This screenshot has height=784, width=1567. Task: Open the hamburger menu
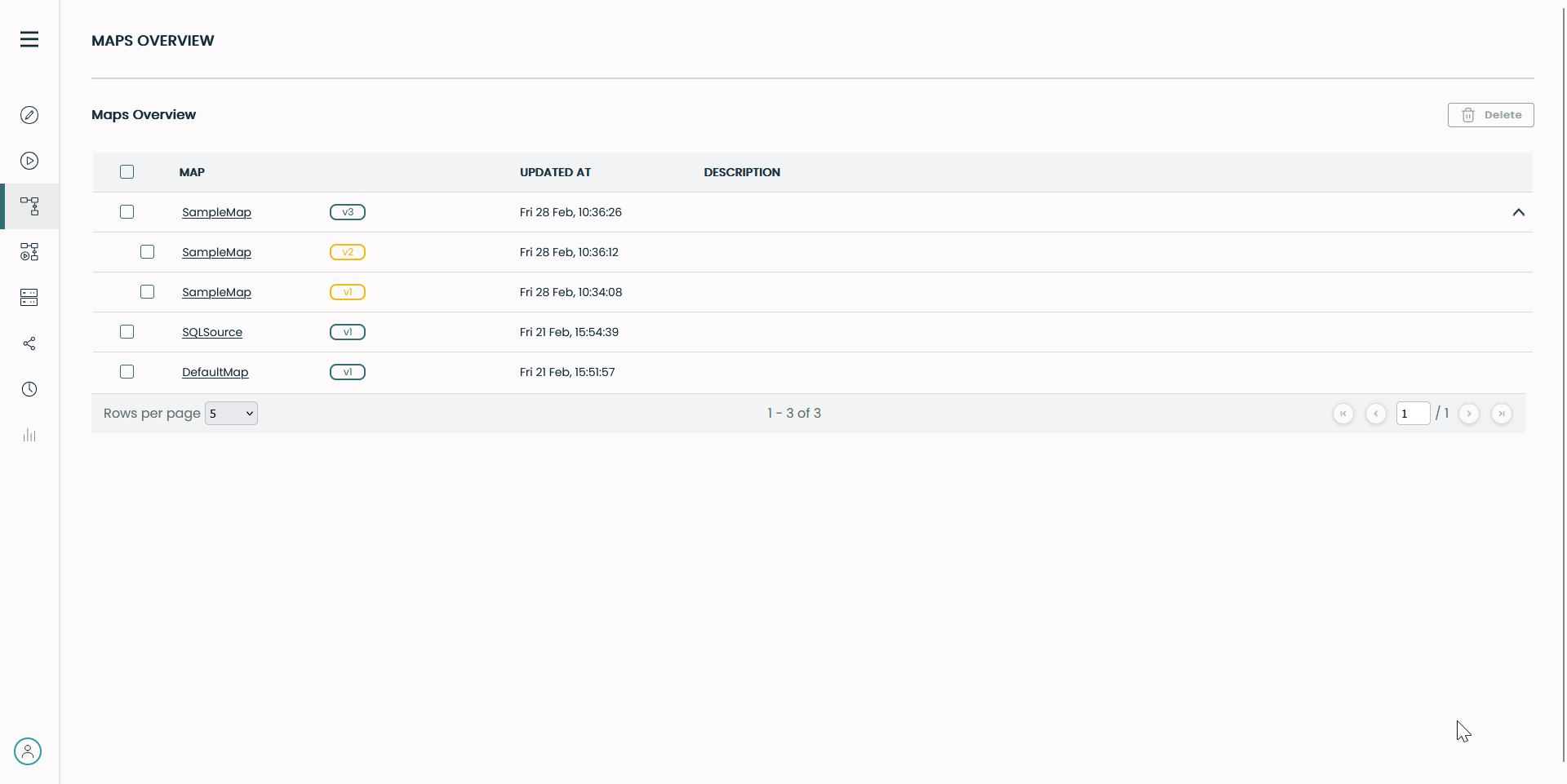(29, 39)
